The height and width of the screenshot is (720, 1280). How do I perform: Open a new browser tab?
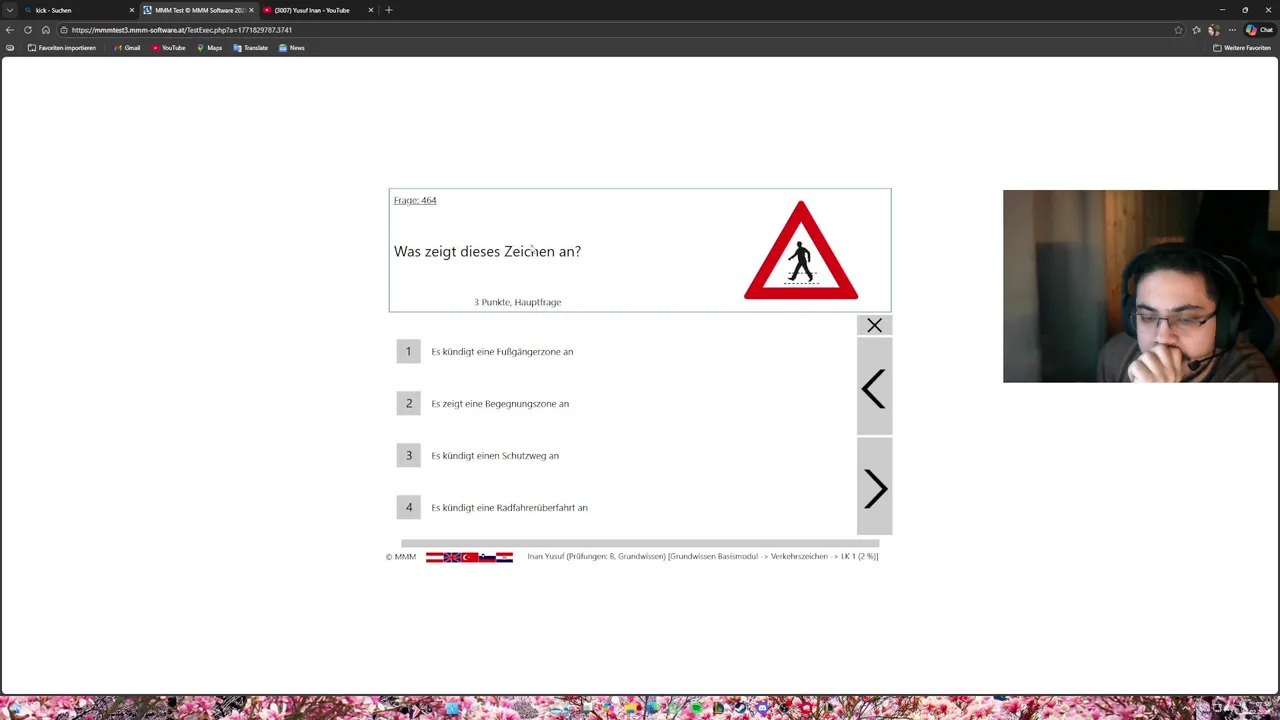(389, 10)
